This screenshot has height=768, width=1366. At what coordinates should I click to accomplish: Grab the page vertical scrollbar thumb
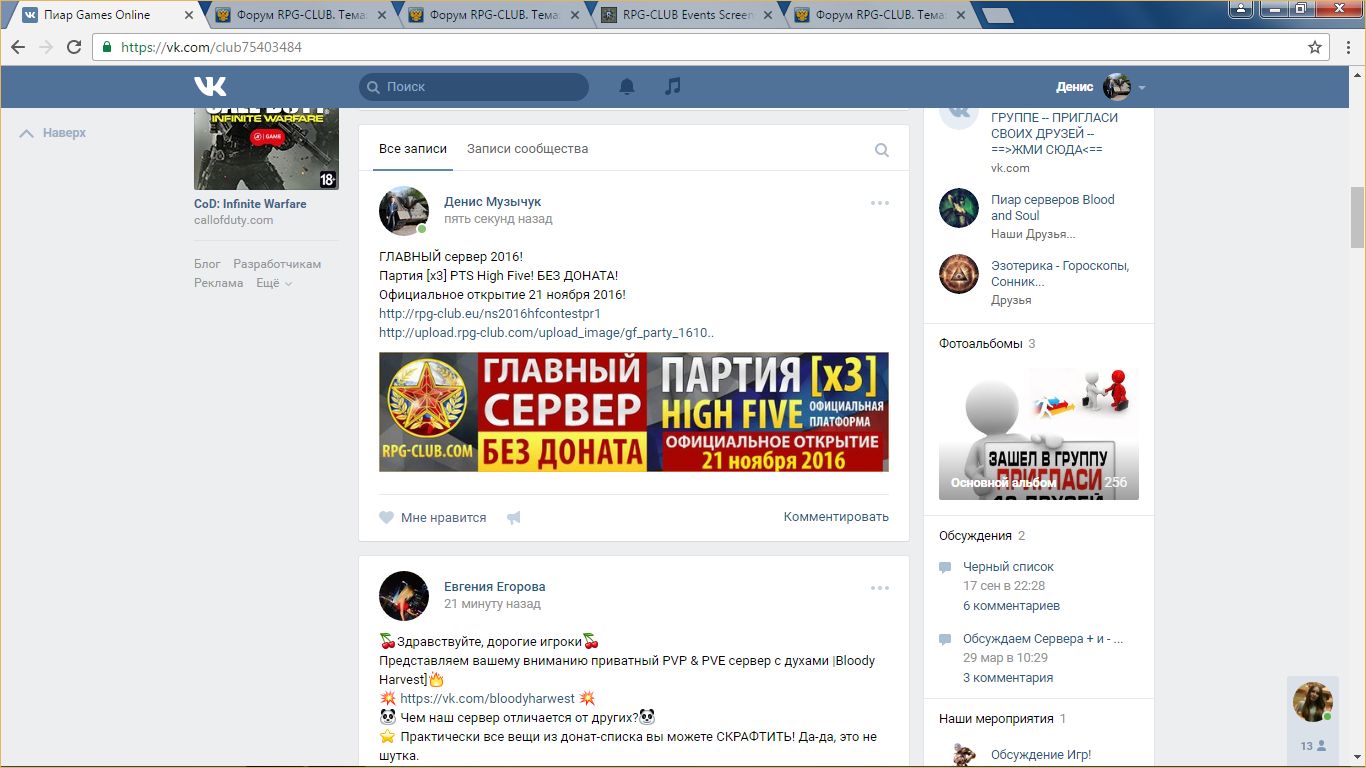click(x=1357, y=217)
